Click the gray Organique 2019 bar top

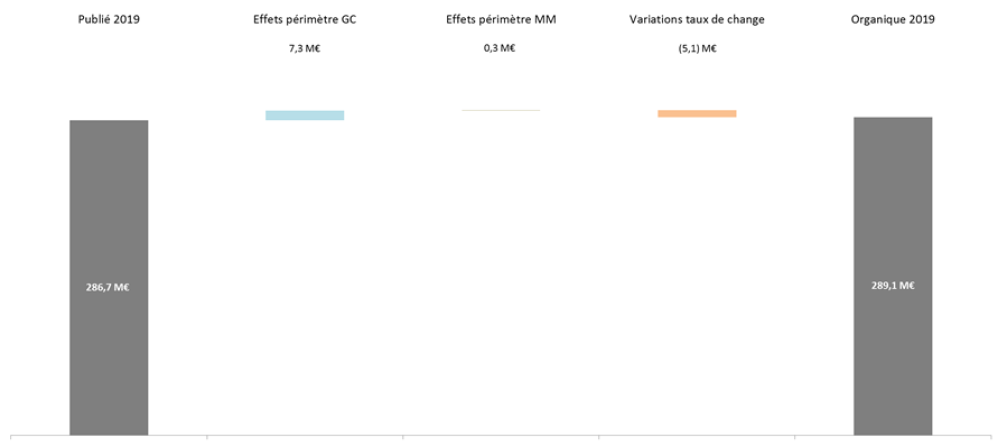(x=893, y=119)
